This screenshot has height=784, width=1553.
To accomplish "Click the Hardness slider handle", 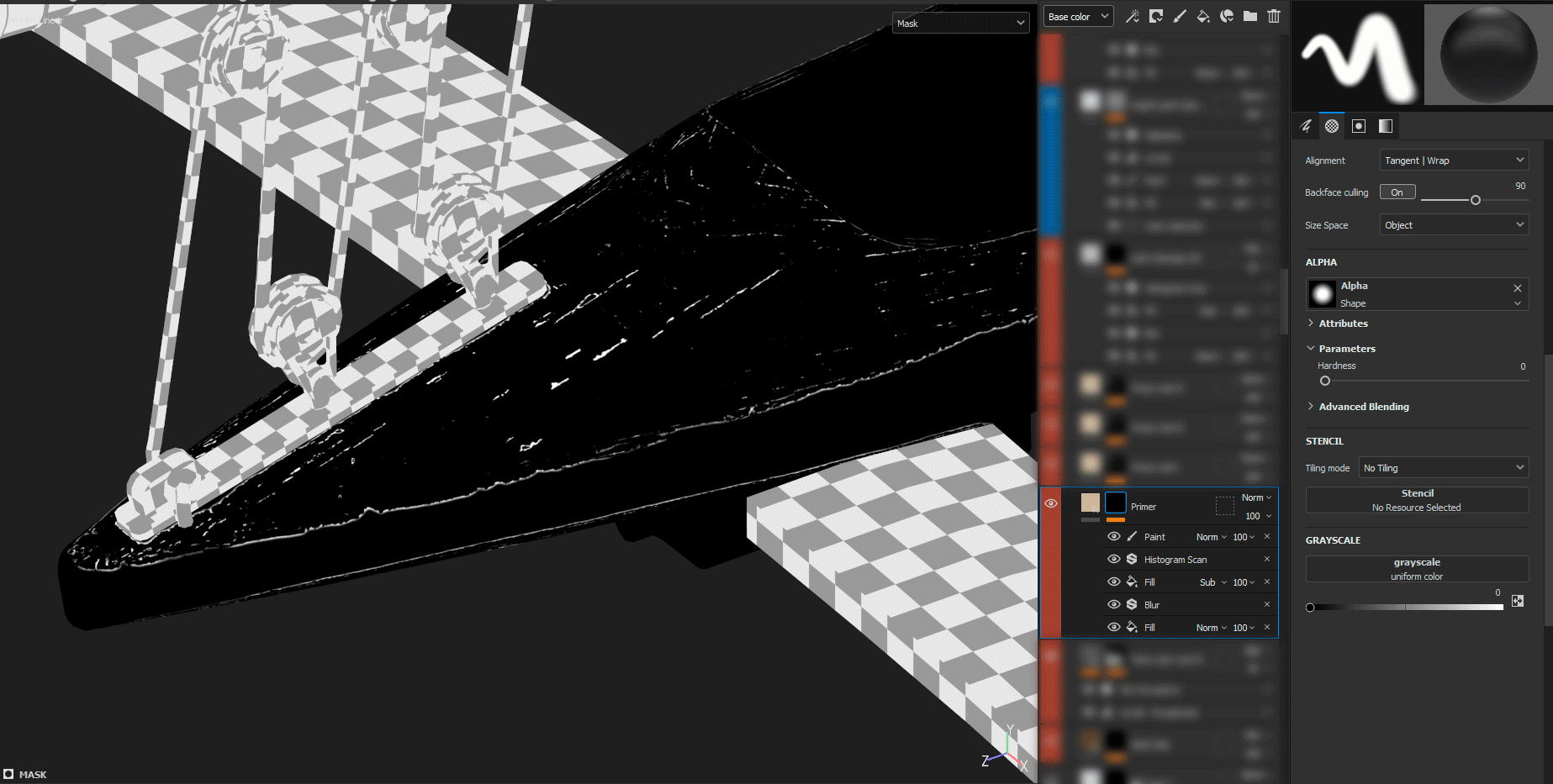I will (x=1325, y=381).
